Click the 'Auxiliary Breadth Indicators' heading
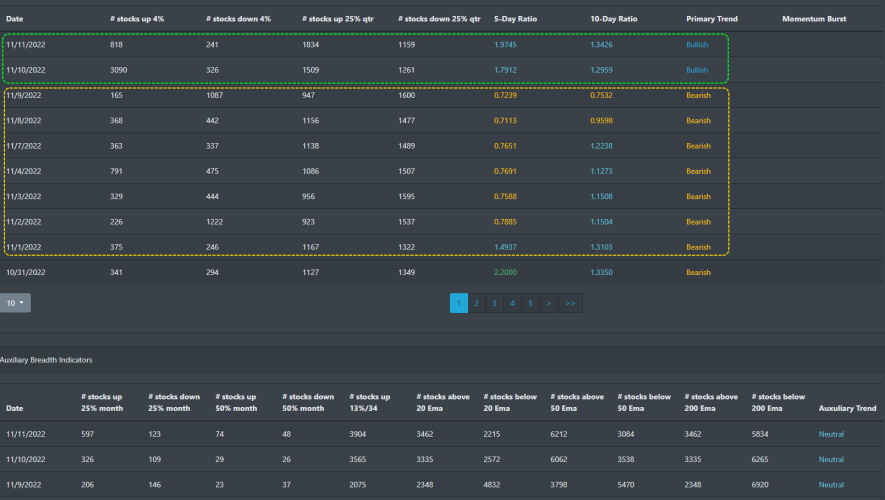Screen dimensions: 885x500 pyautogui.click(x=46, y=360)
